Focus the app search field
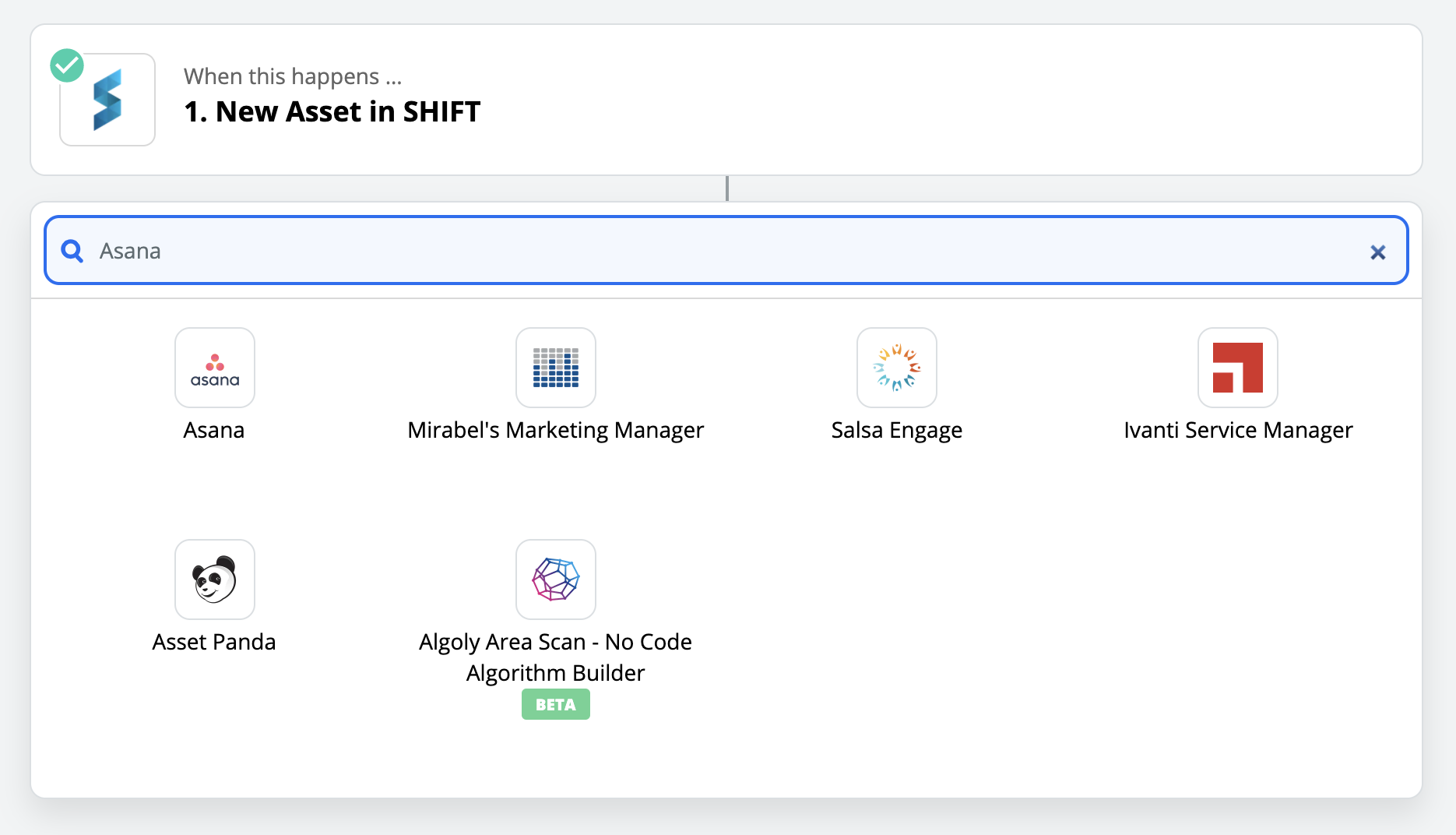This screenshot has width=1456, height=835. (x=701, y=251)
